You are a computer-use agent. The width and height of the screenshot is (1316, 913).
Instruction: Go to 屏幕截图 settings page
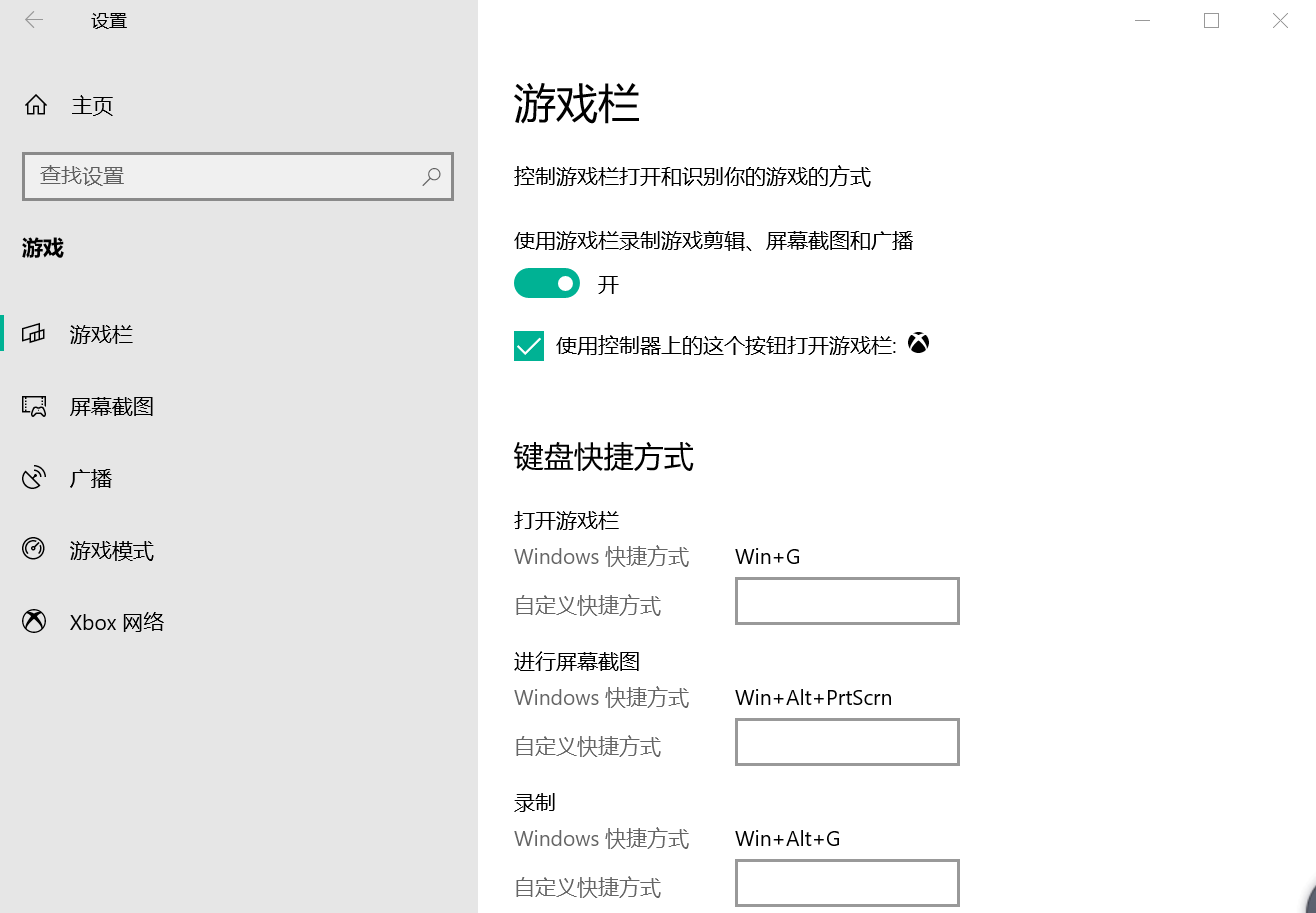pyautogui.click(x=111, y=406)
